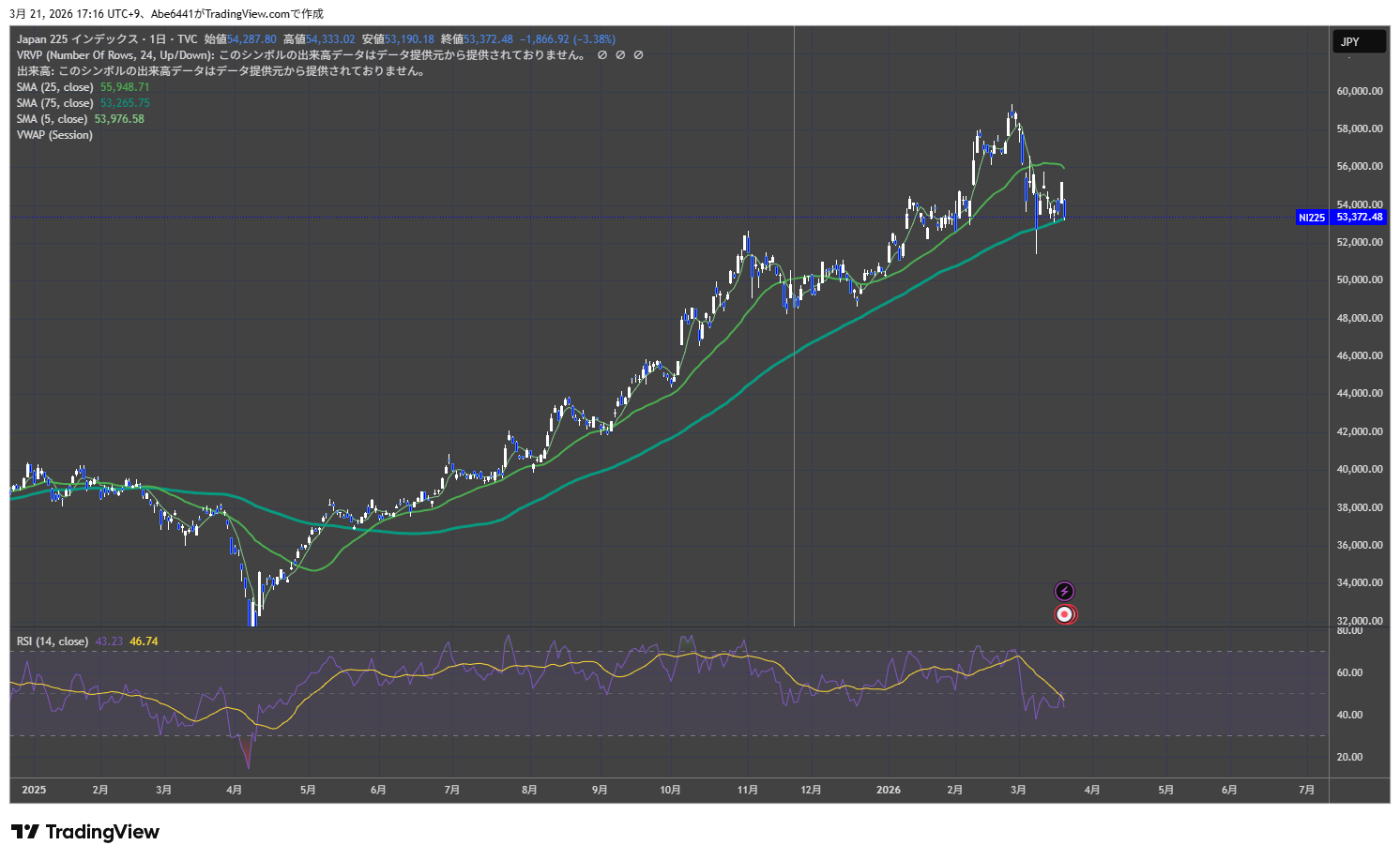This screenshot has width=1400, height=860.
Task: Click the blue NI225 price label tag
Action: (x=1311, y=218)
